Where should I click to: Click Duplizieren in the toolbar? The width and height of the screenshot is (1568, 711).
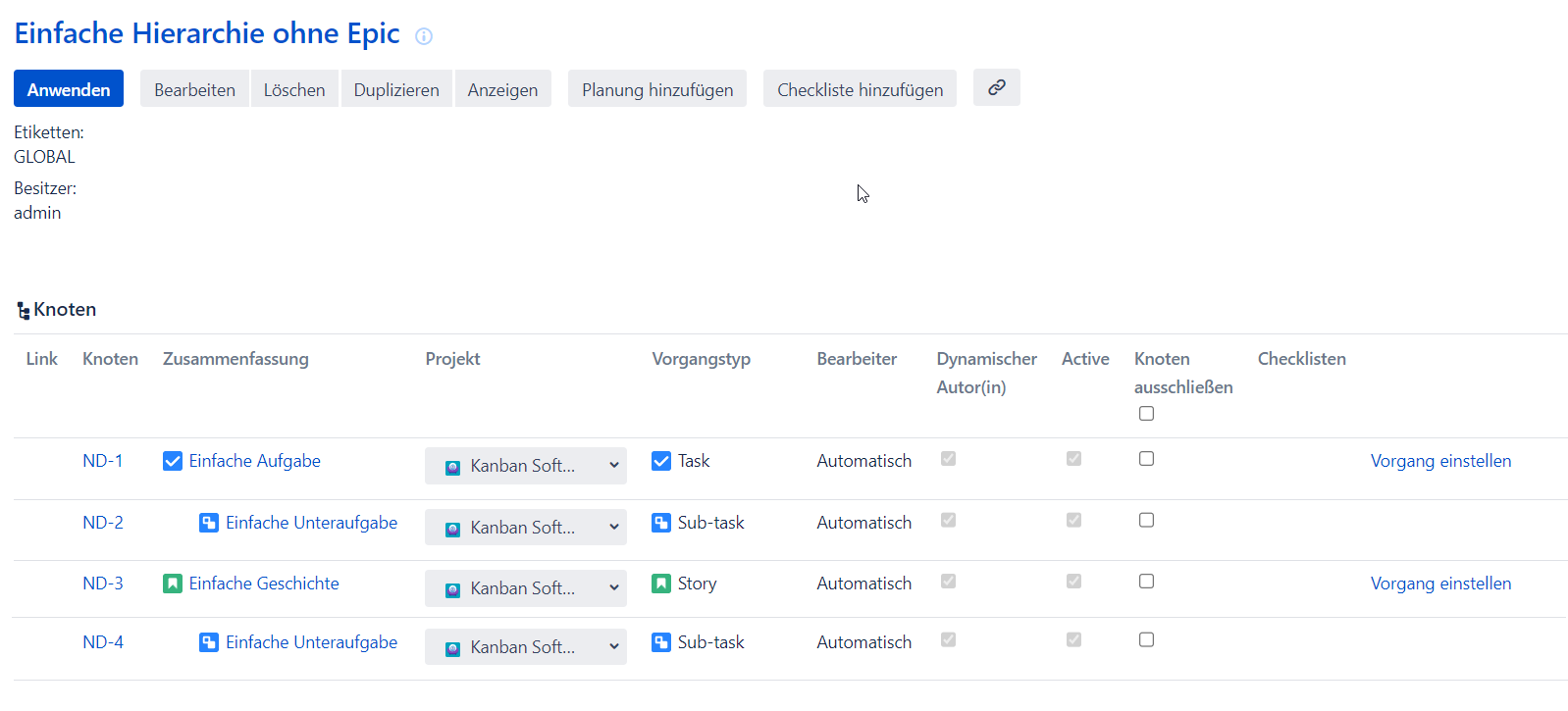(x=396, y=89)
